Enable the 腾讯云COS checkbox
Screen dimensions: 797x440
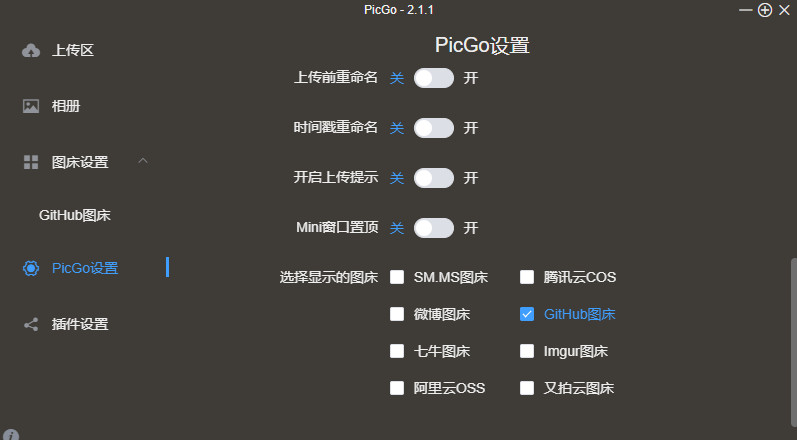tap(527, 277)
